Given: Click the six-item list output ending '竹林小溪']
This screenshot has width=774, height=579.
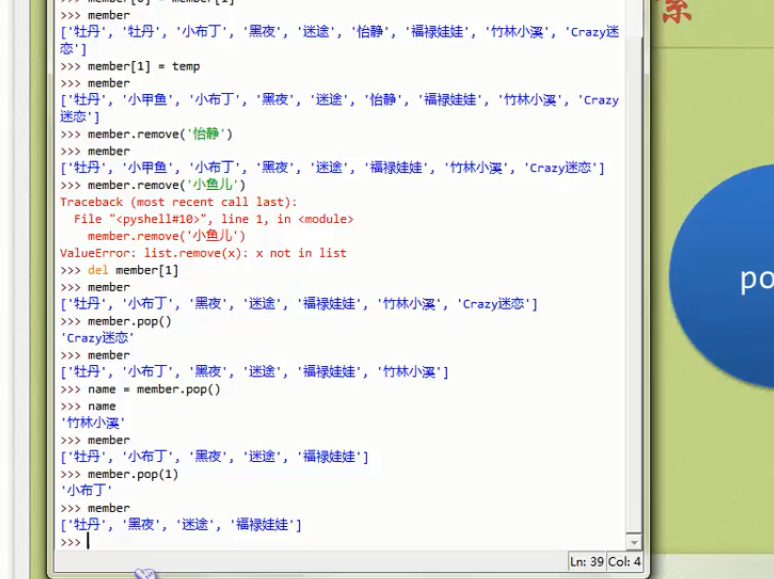Looking at the screenshot, I should (x=254, y=372).
